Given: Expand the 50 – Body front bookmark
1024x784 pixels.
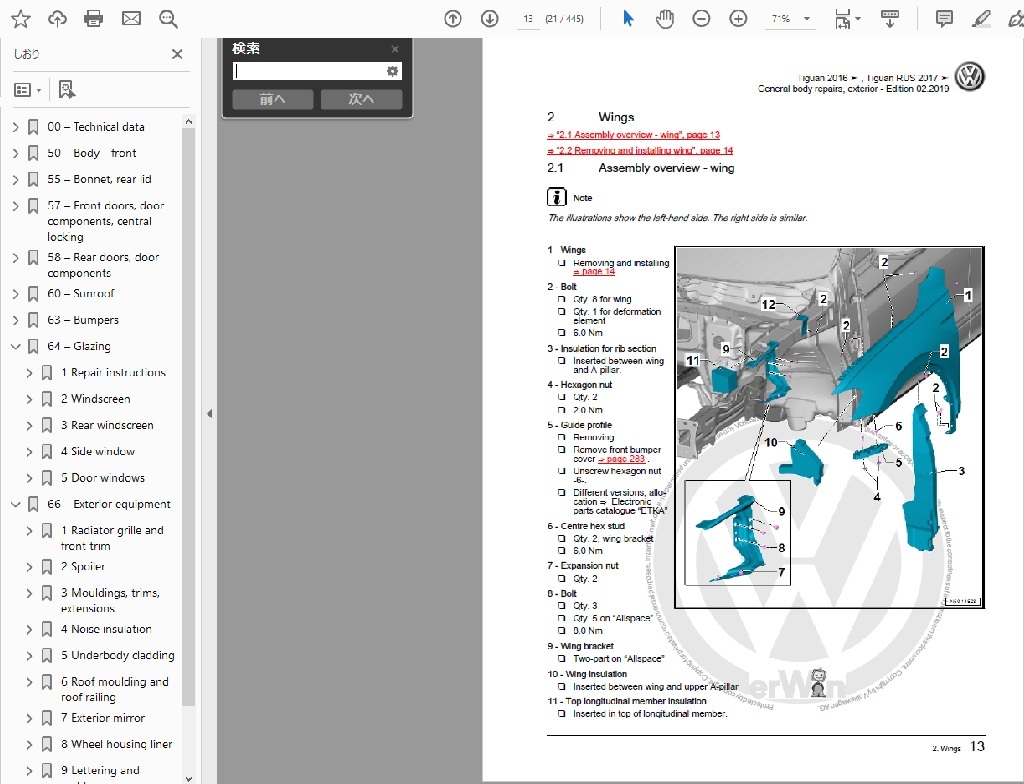Looking at the screenshot, I should (x=15, y=153).
